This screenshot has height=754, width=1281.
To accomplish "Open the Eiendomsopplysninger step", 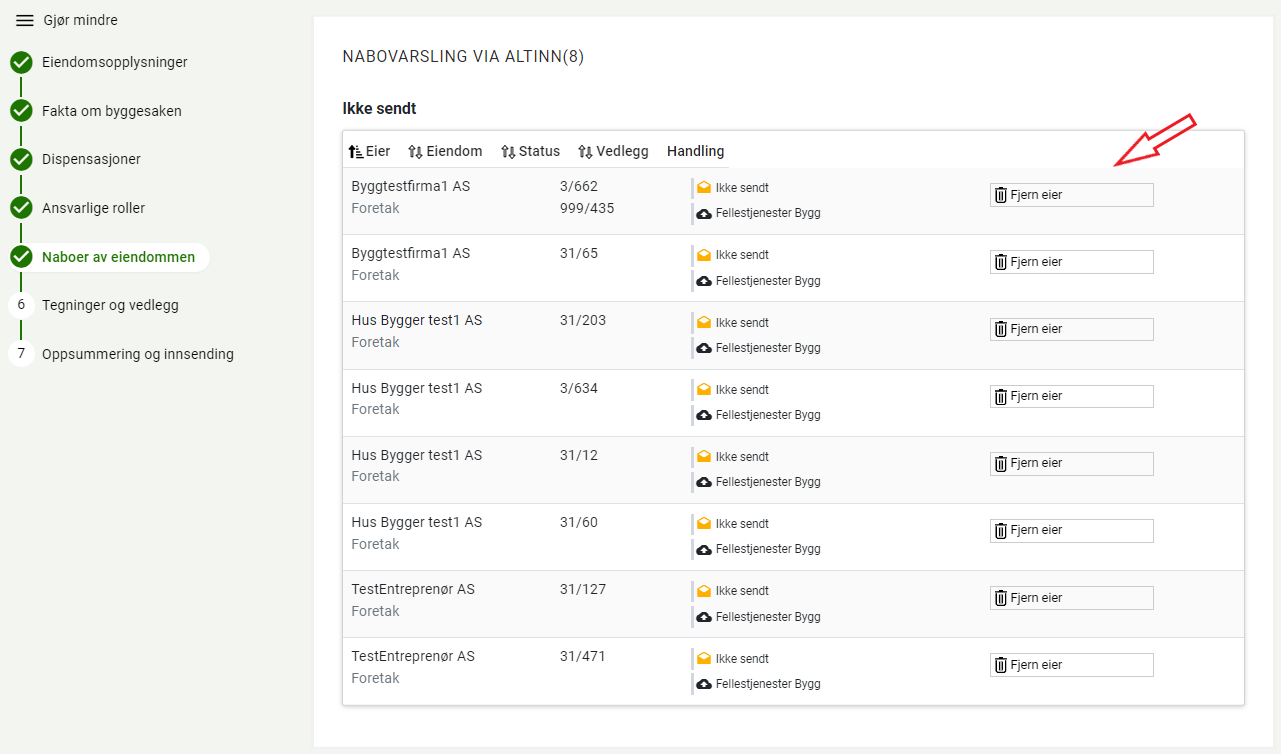I will [114, 62].
